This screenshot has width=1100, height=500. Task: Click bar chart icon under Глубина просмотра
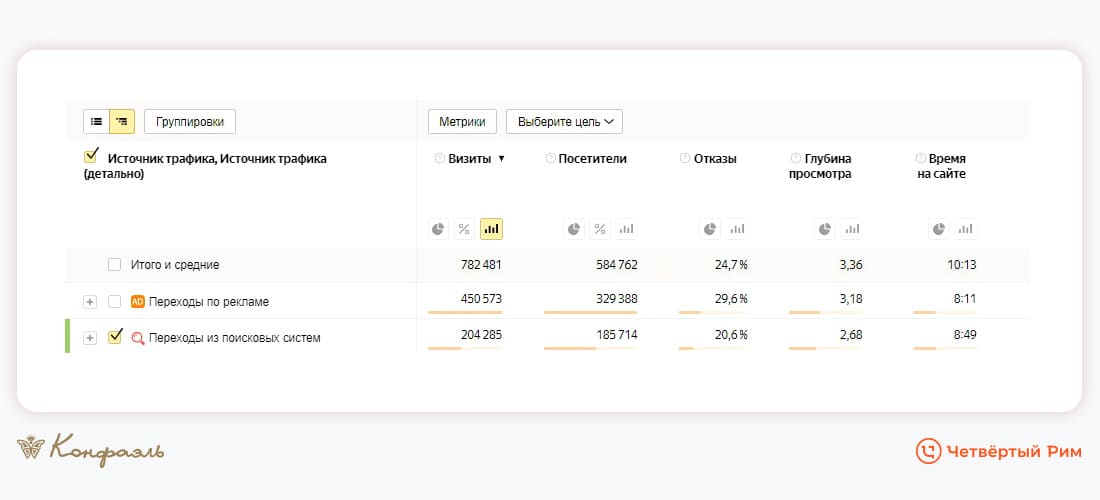[851, 229]
